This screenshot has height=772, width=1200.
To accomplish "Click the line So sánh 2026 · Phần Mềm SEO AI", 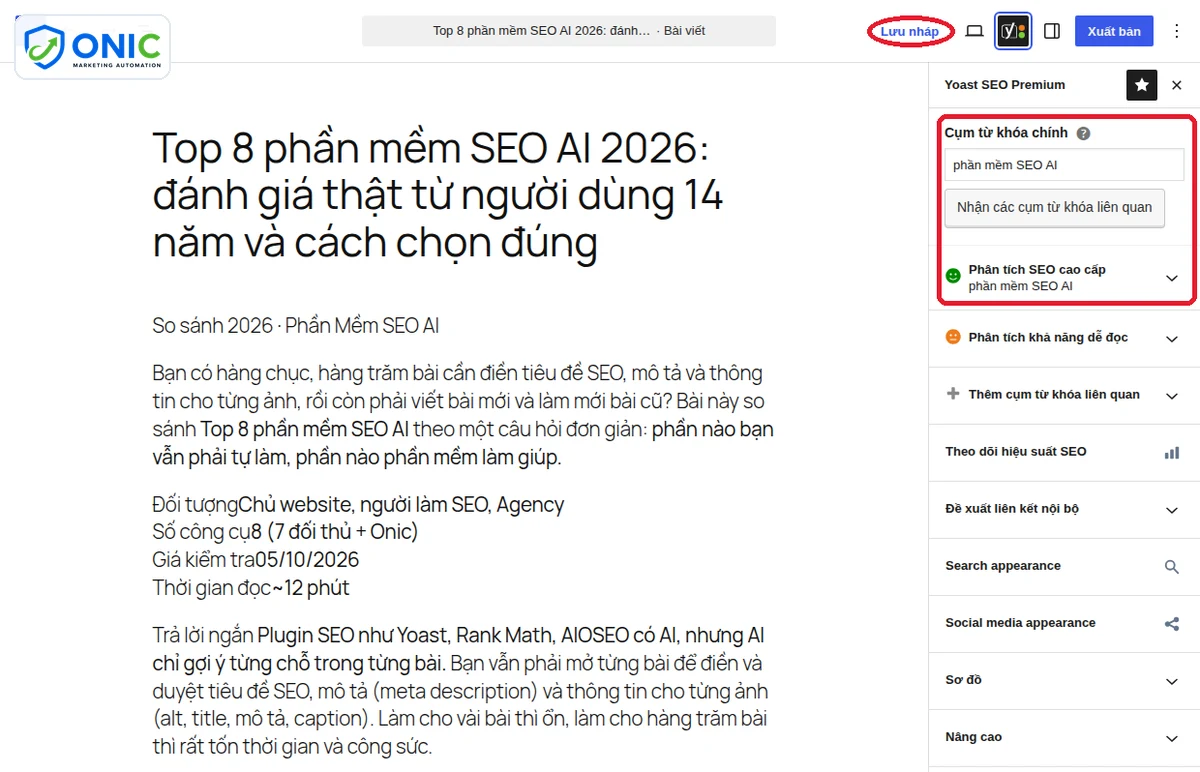I will 296,326.
